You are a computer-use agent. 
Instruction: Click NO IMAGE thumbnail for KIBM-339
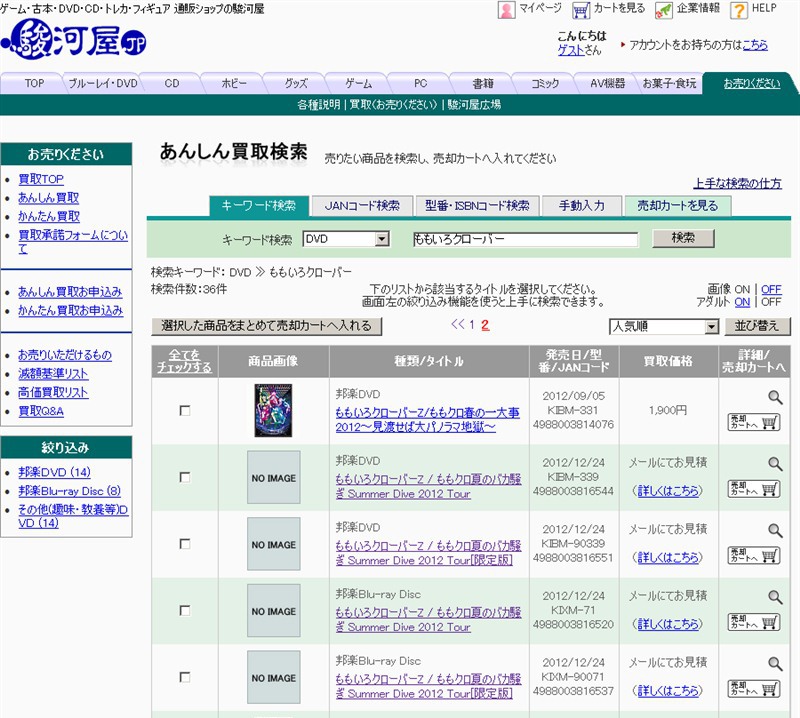[x=273, y=477]
